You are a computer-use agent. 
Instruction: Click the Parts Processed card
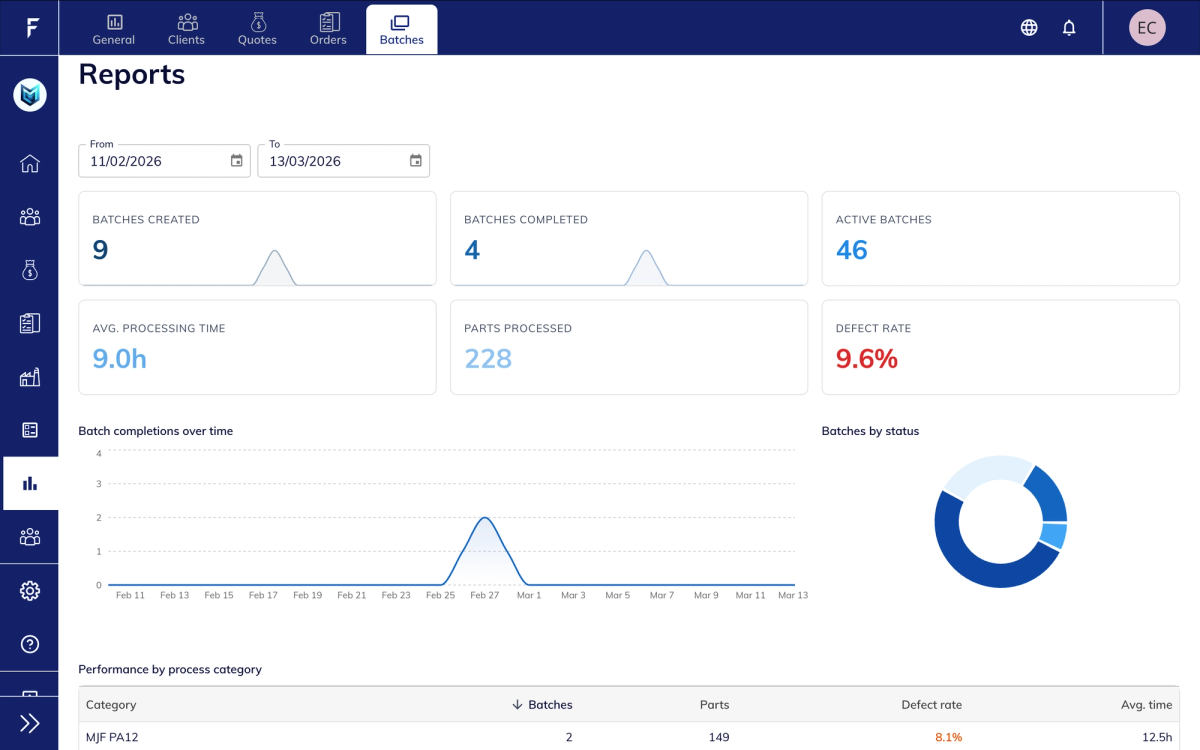point(629,347)
